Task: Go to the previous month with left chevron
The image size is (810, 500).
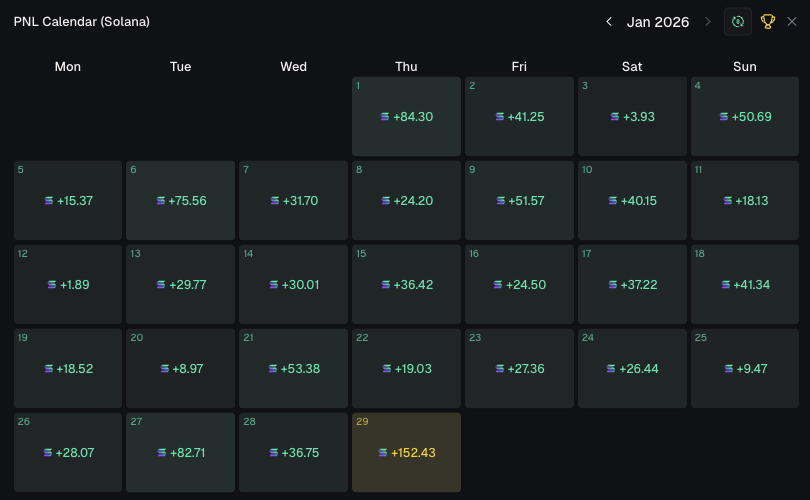Action: point(609,22)
